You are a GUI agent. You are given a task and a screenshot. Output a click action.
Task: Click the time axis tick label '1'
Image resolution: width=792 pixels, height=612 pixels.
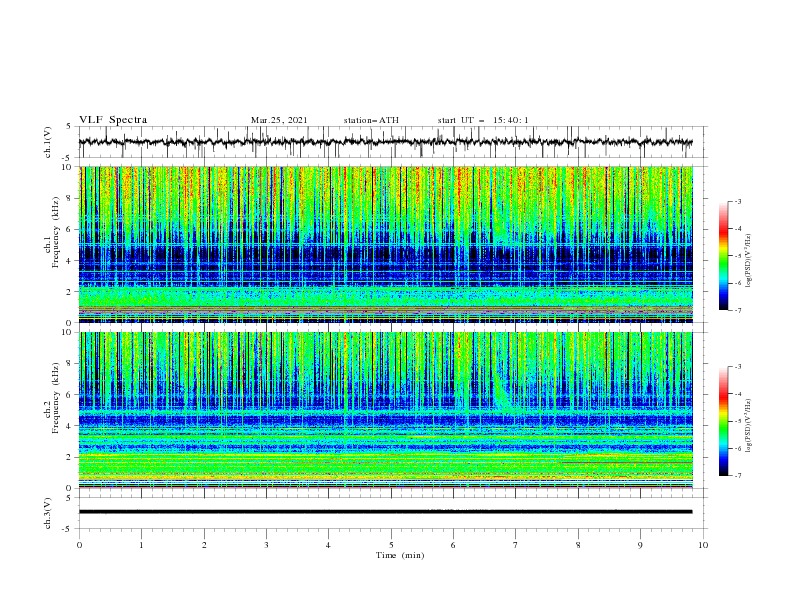click(141, 545)
